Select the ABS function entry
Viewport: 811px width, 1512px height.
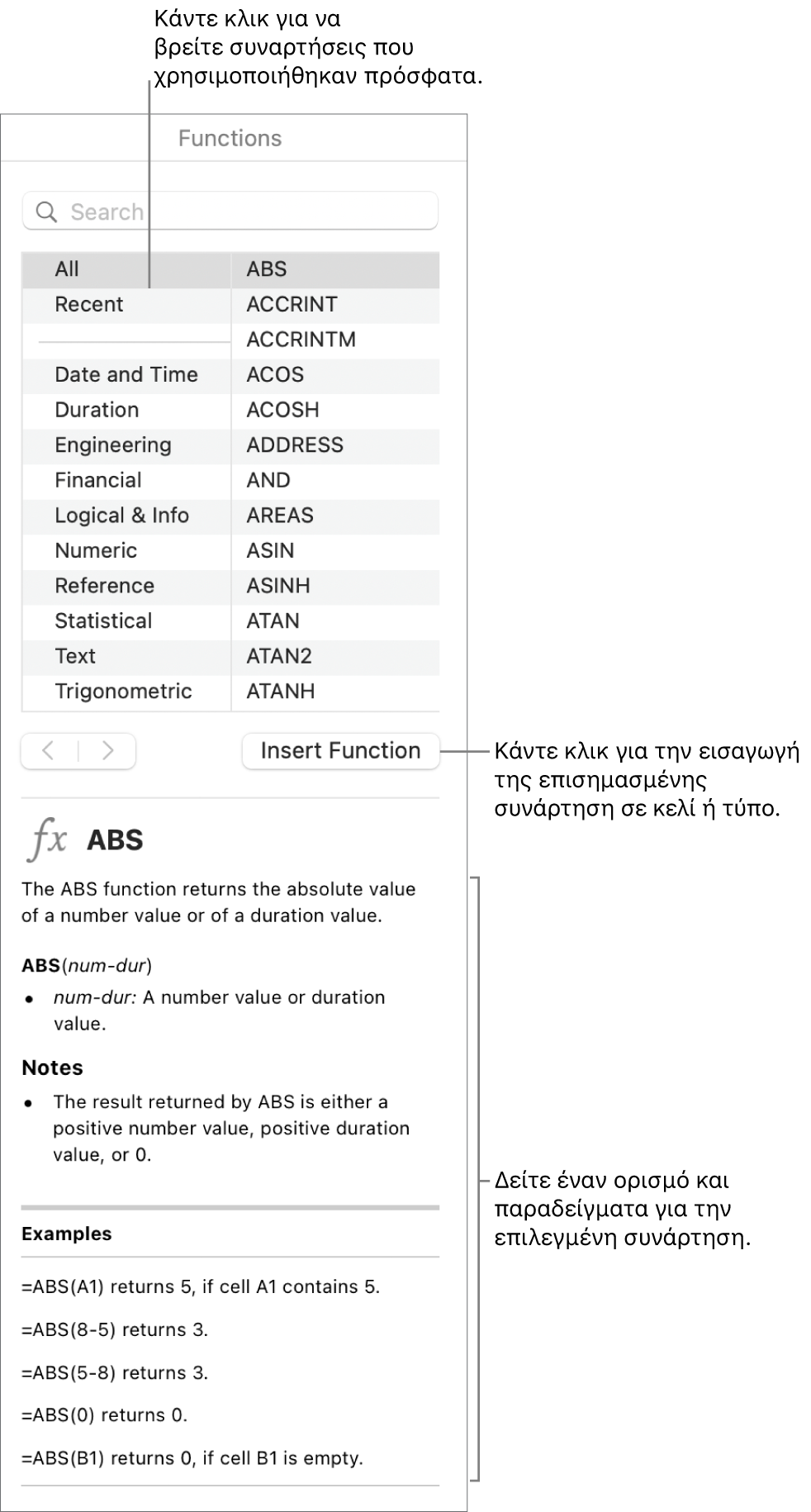[x=267, y=269]
